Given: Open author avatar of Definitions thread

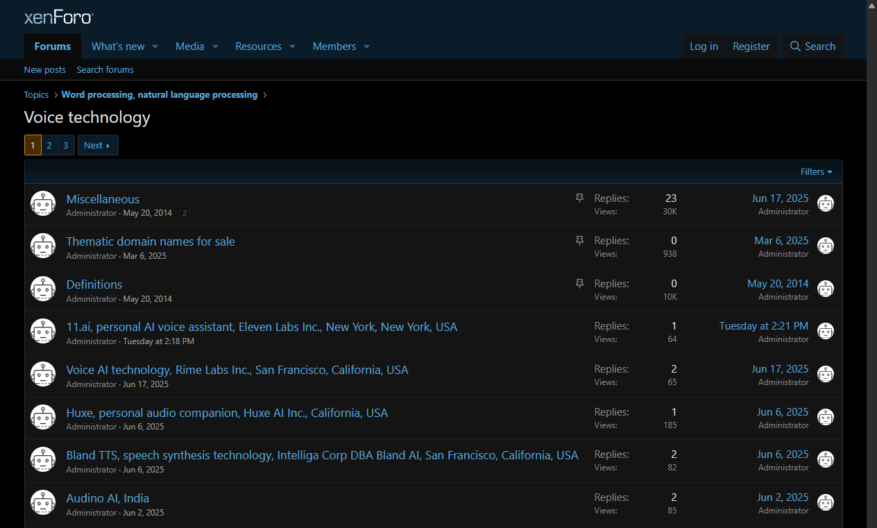Looking at the screenshot, I should [x=43, y=289].
